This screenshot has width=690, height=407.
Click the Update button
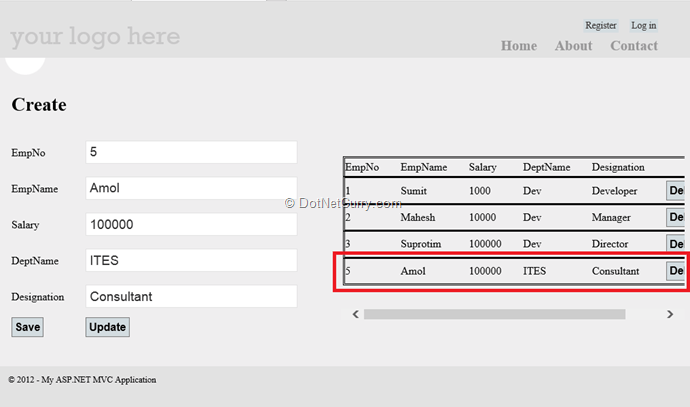(x=107, y=327)
